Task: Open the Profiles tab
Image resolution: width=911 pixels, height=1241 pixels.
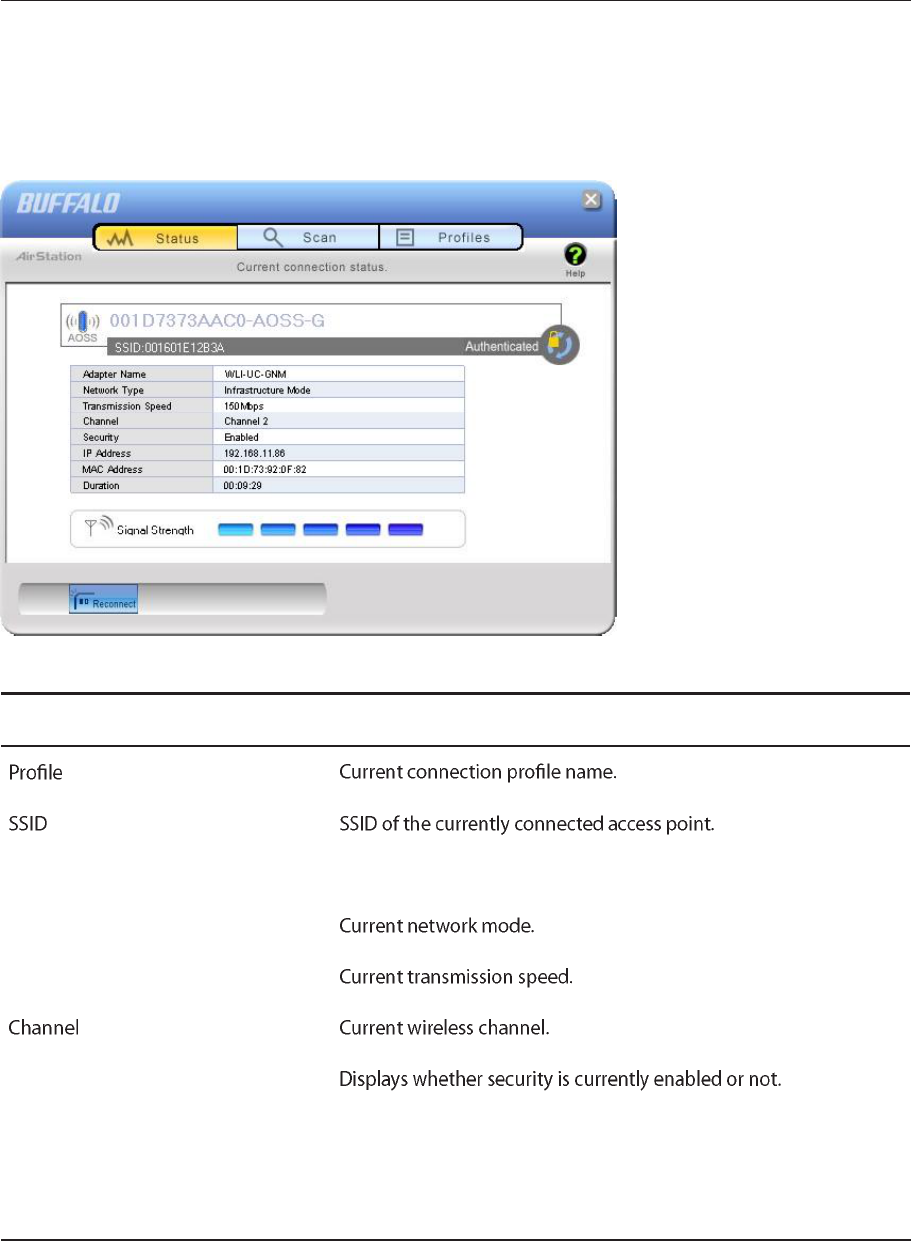Action: (x=451, y=238)
